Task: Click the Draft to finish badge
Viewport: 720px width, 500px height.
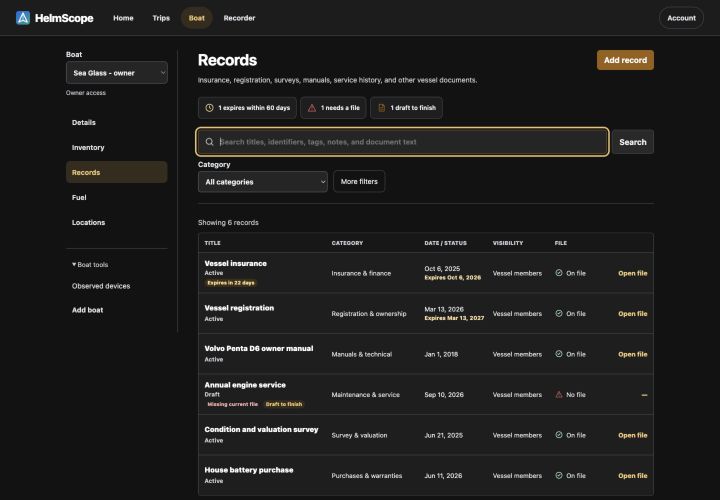Action: [x=284, y=404]
